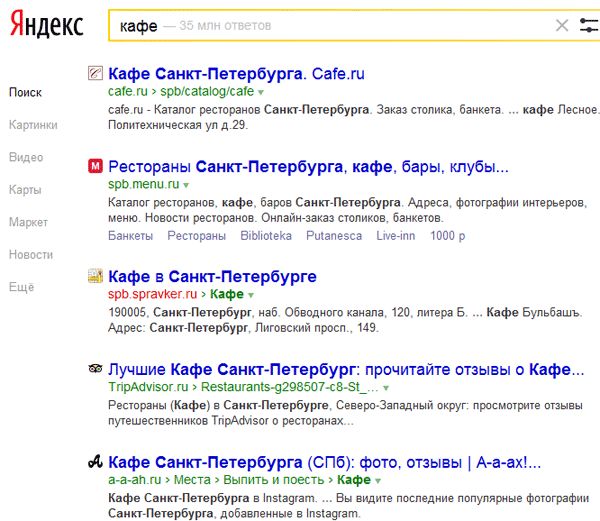
Task: Switch to Карты search
Action: [25, 190]
